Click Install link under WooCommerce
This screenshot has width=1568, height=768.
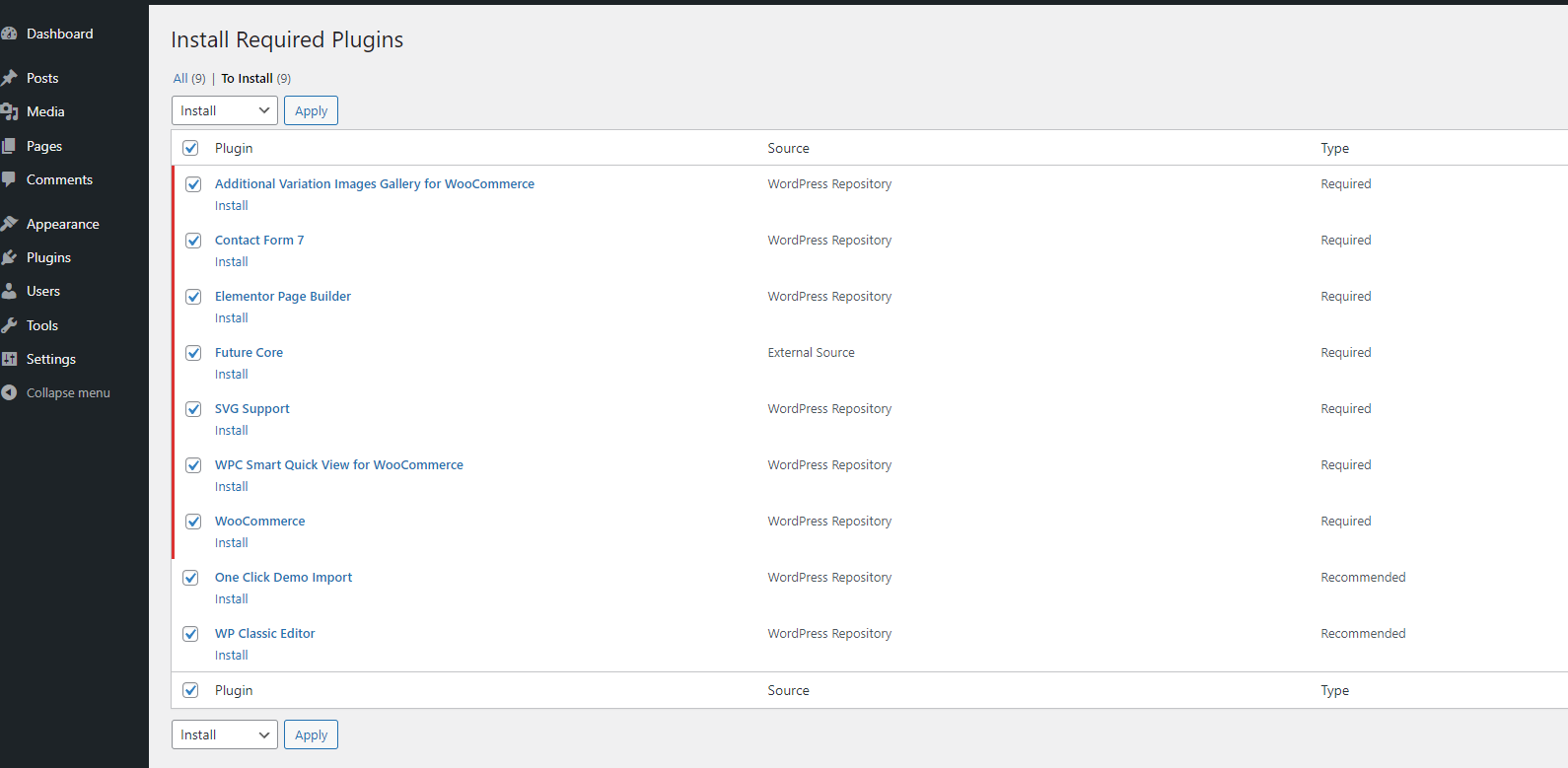coord(232,543)
